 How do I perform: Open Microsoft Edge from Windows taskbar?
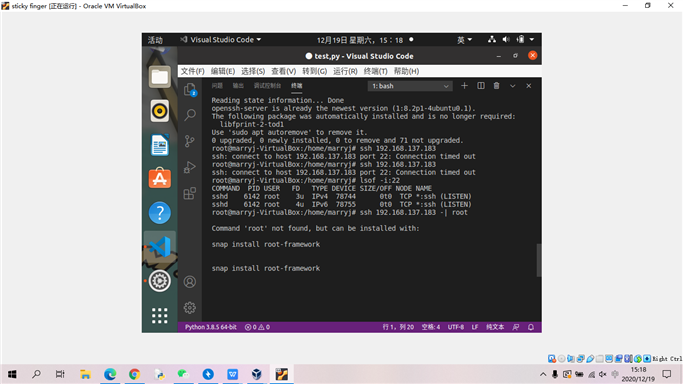click(x=110, y=374)
